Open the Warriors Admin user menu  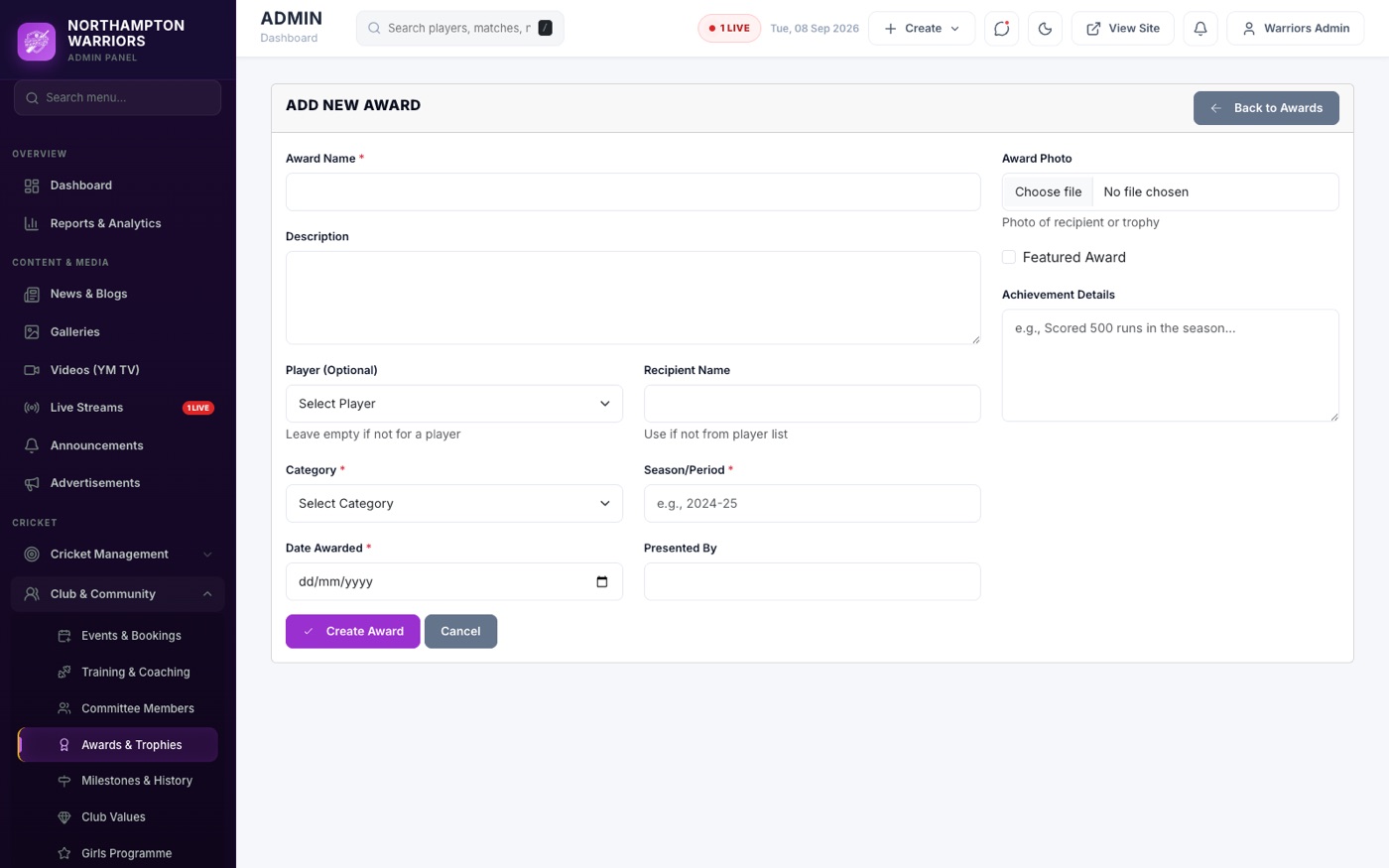click(1296, 28)
